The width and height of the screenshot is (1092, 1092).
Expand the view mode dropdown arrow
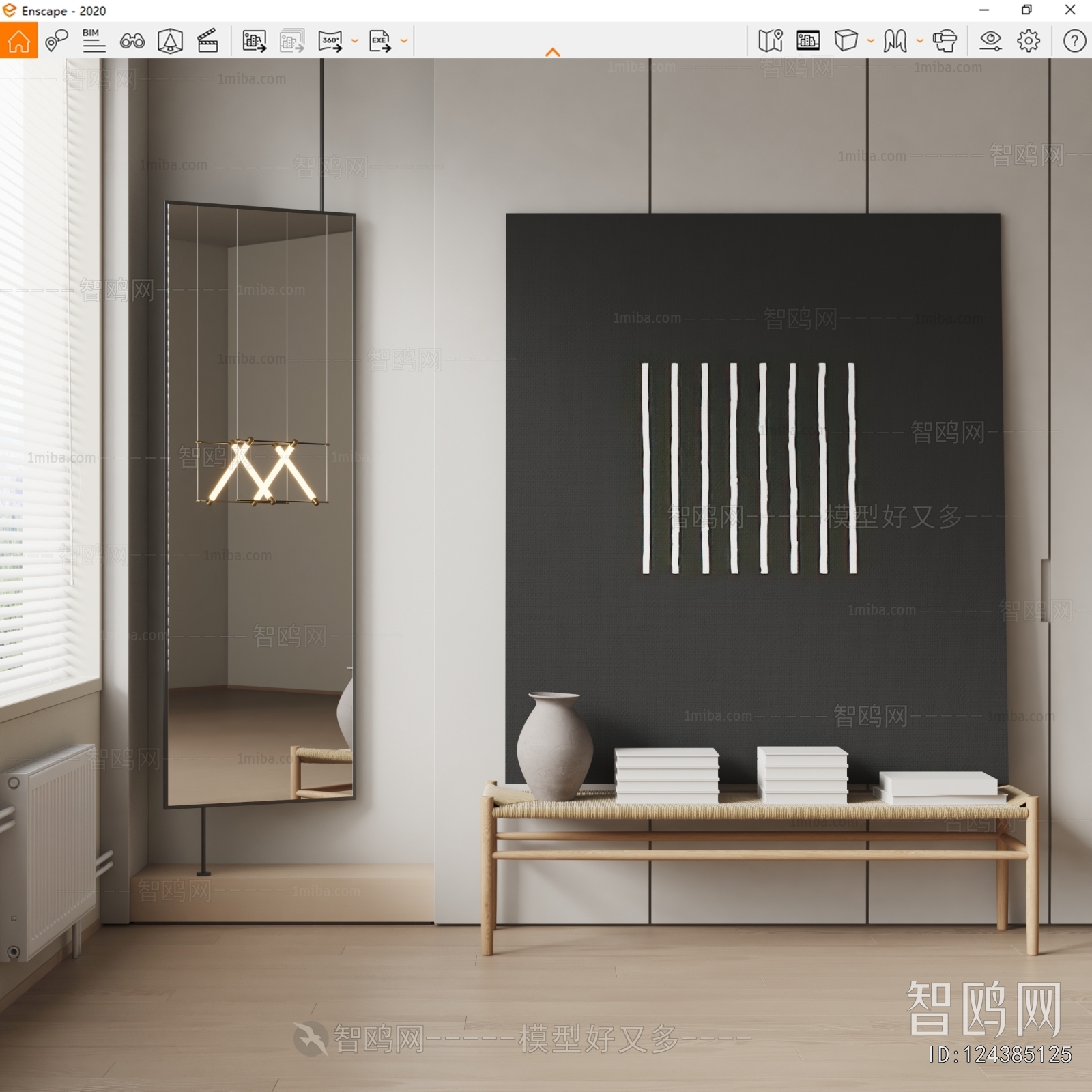pos(920,41)
